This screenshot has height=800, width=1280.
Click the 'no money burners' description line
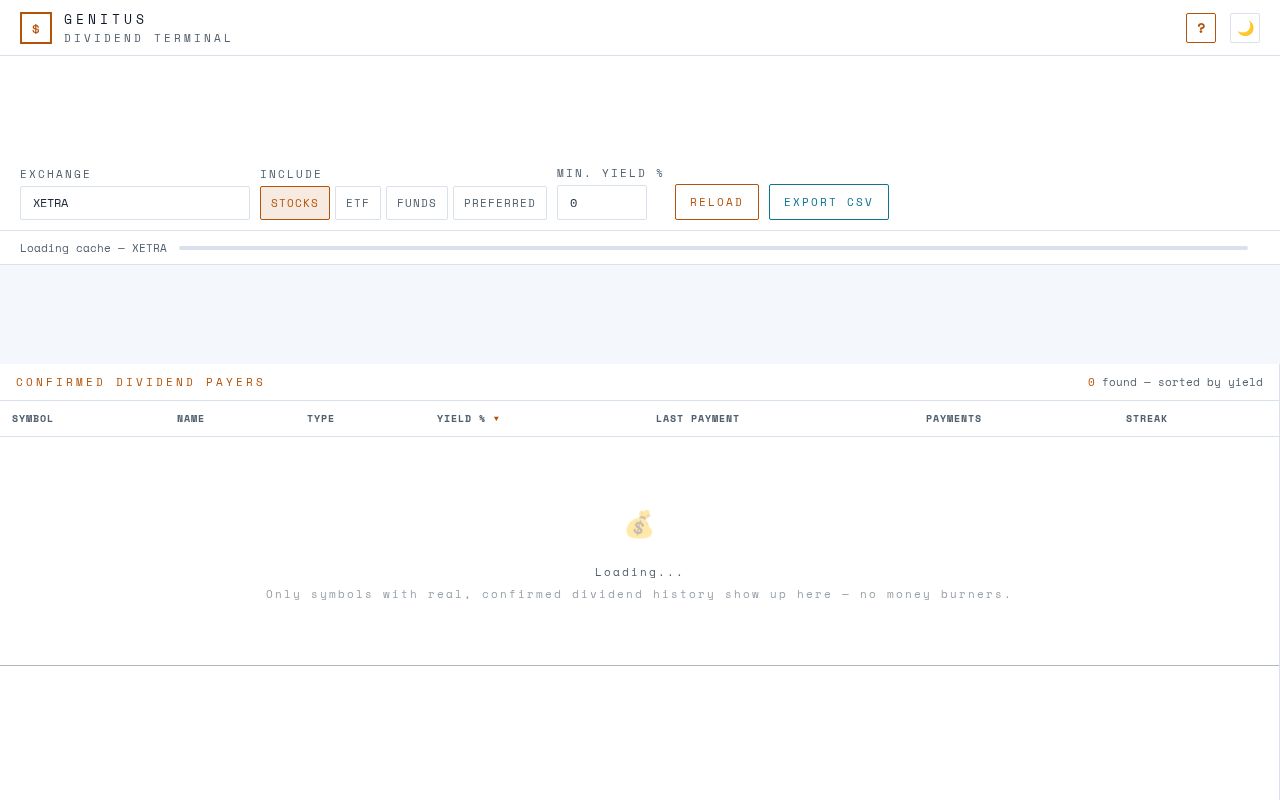[640, 594]
